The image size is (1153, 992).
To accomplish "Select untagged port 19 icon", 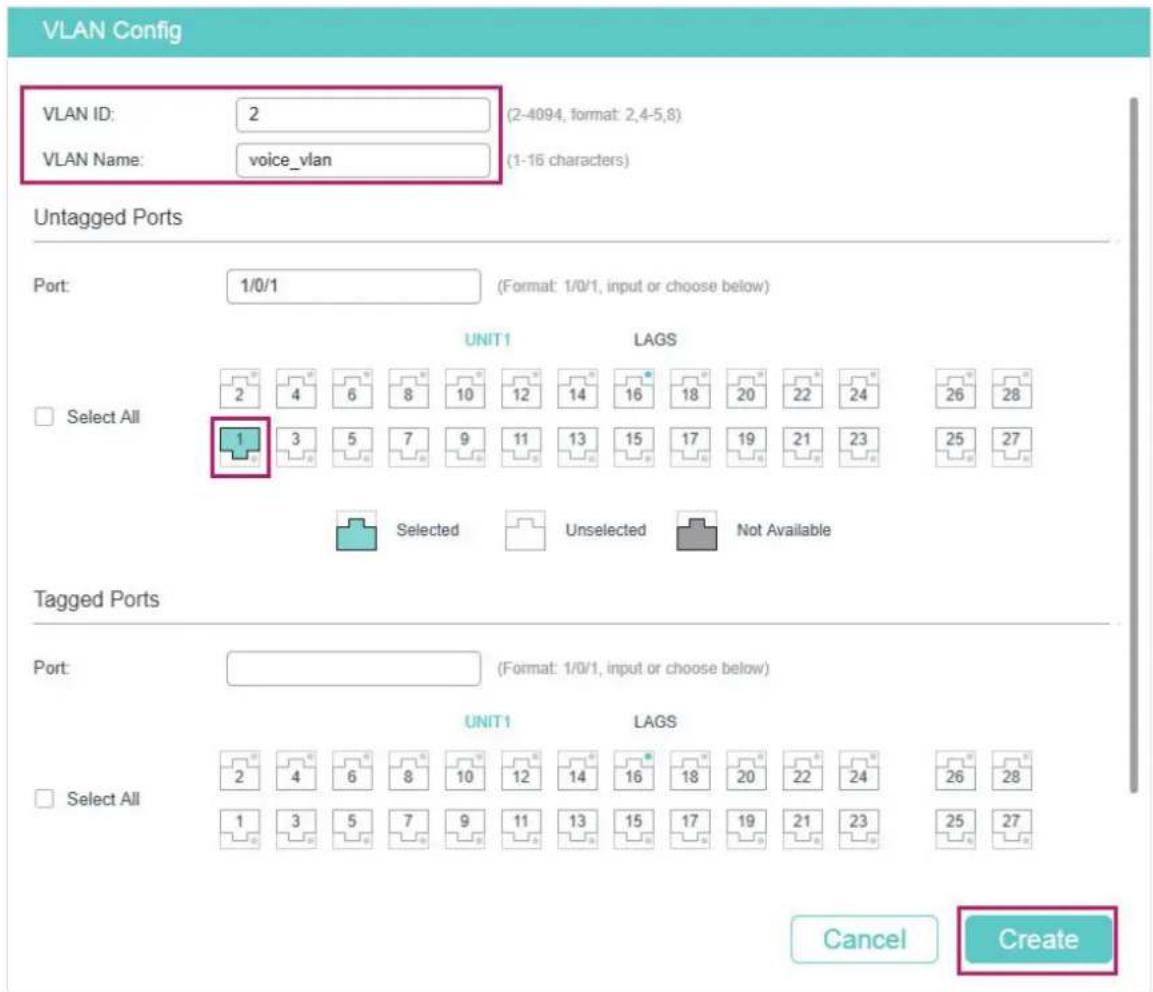I will pyautogui.click(x=746, y=446).
